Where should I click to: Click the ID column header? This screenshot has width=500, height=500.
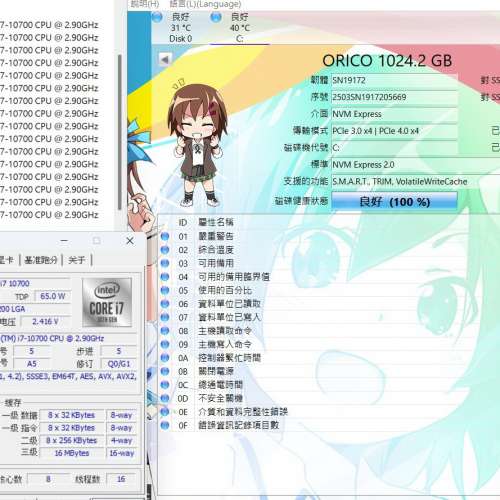tap(183, 222)
